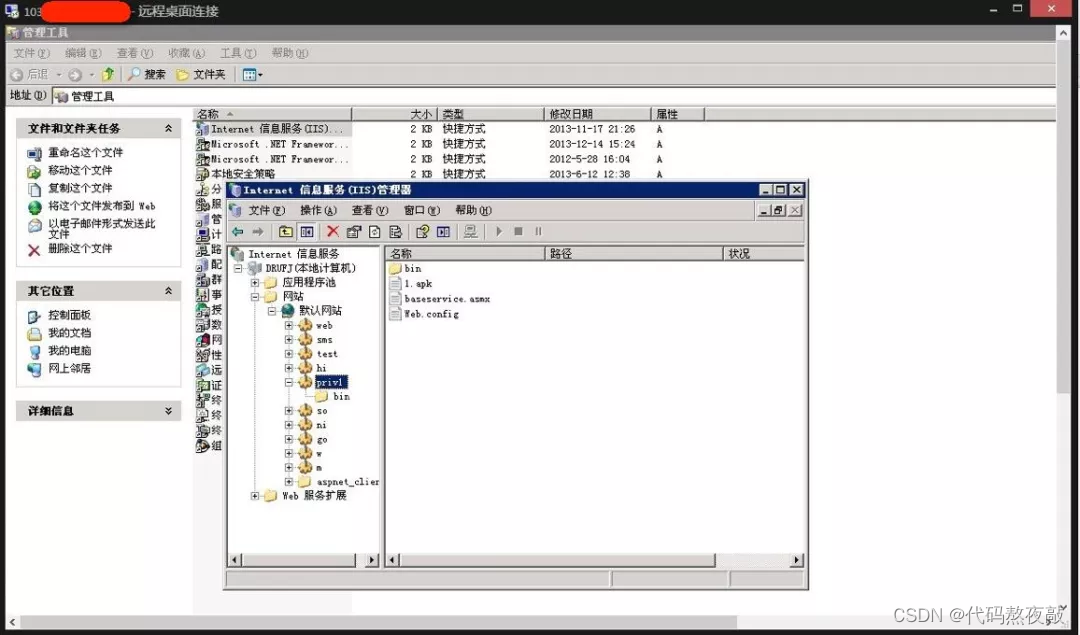The height and width of the screenshot is (635, 1080).
Task: Click the Stop item square icon
Action: click(519, 231)
